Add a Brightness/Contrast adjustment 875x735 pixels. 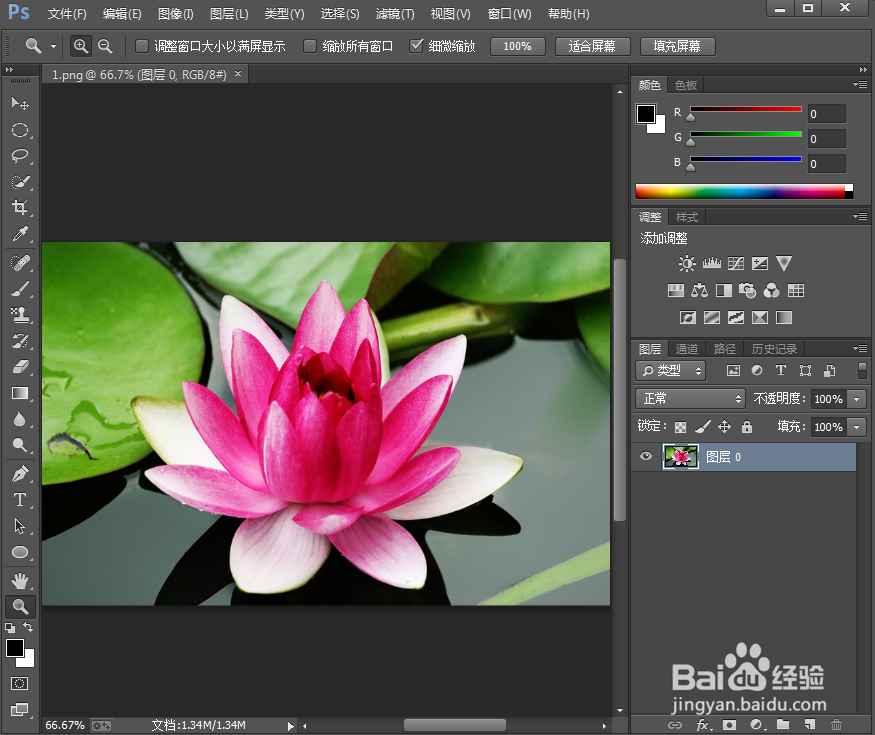687,263
